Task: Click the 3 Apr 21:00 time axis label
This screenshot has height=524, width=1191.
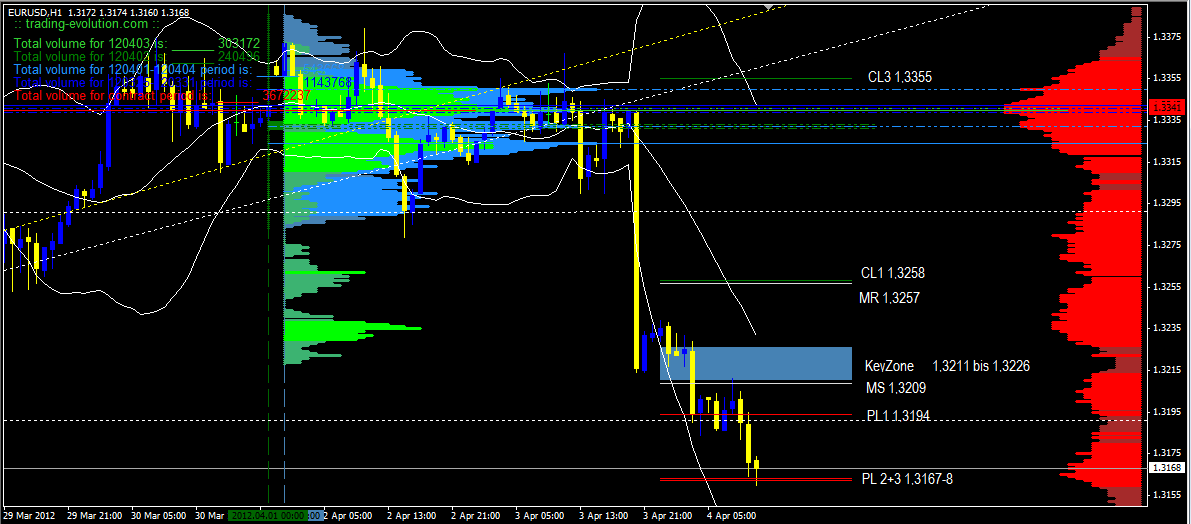Action: 668,515
